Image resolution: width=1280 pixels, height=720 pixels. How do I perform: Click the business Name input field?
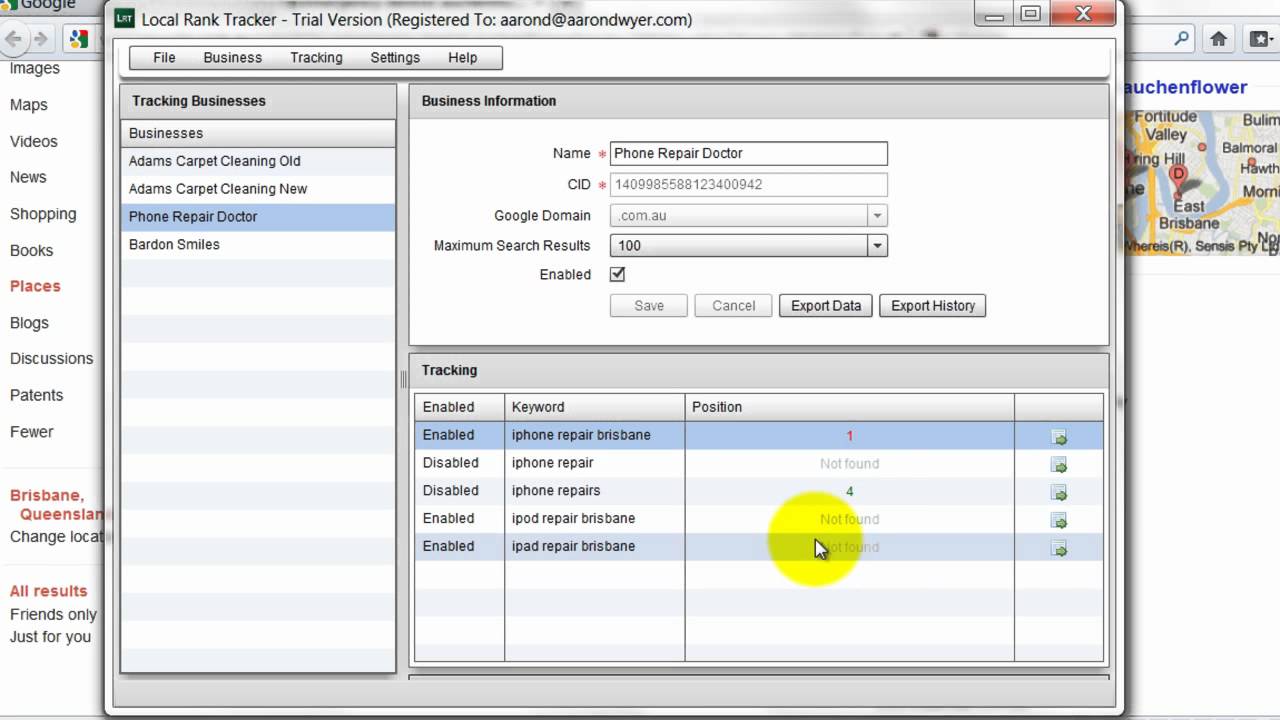pyautogui.click(x=748, y=153)
